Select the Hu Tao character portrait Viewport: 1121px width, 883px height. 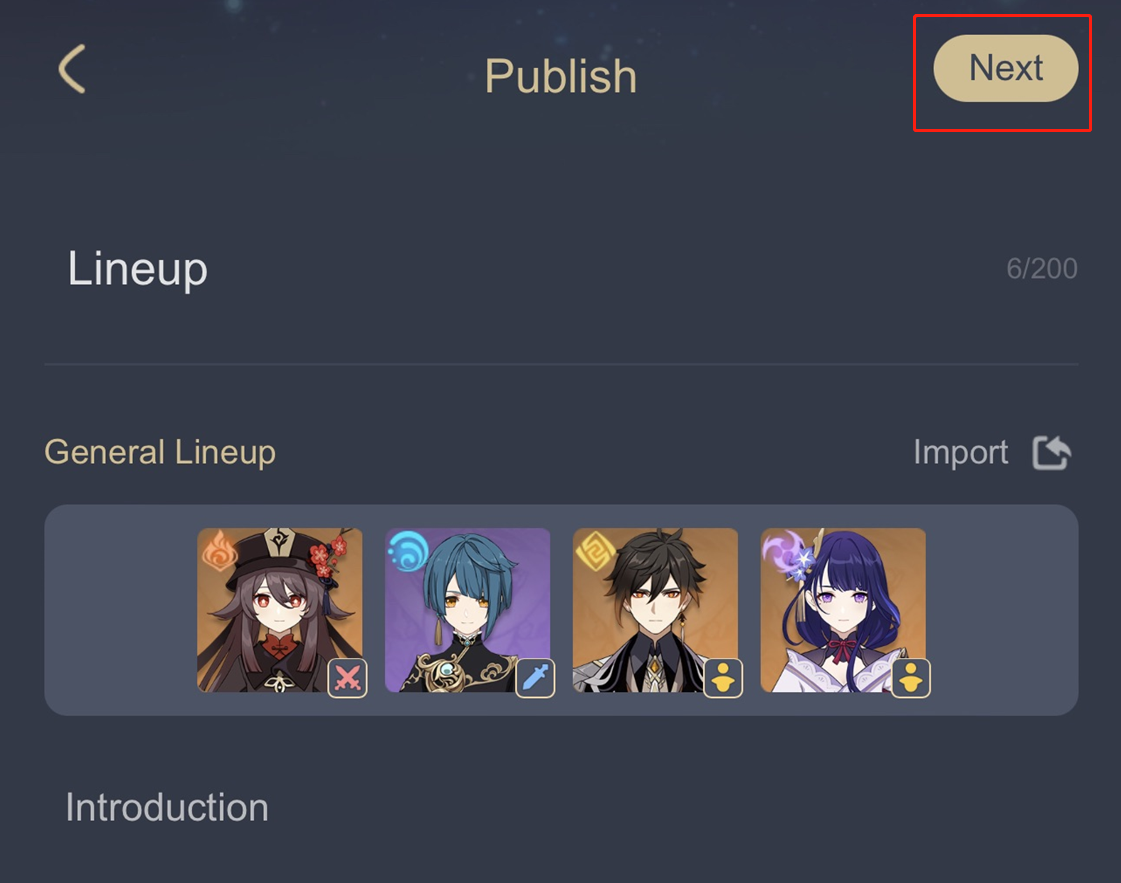click(280, 610)
